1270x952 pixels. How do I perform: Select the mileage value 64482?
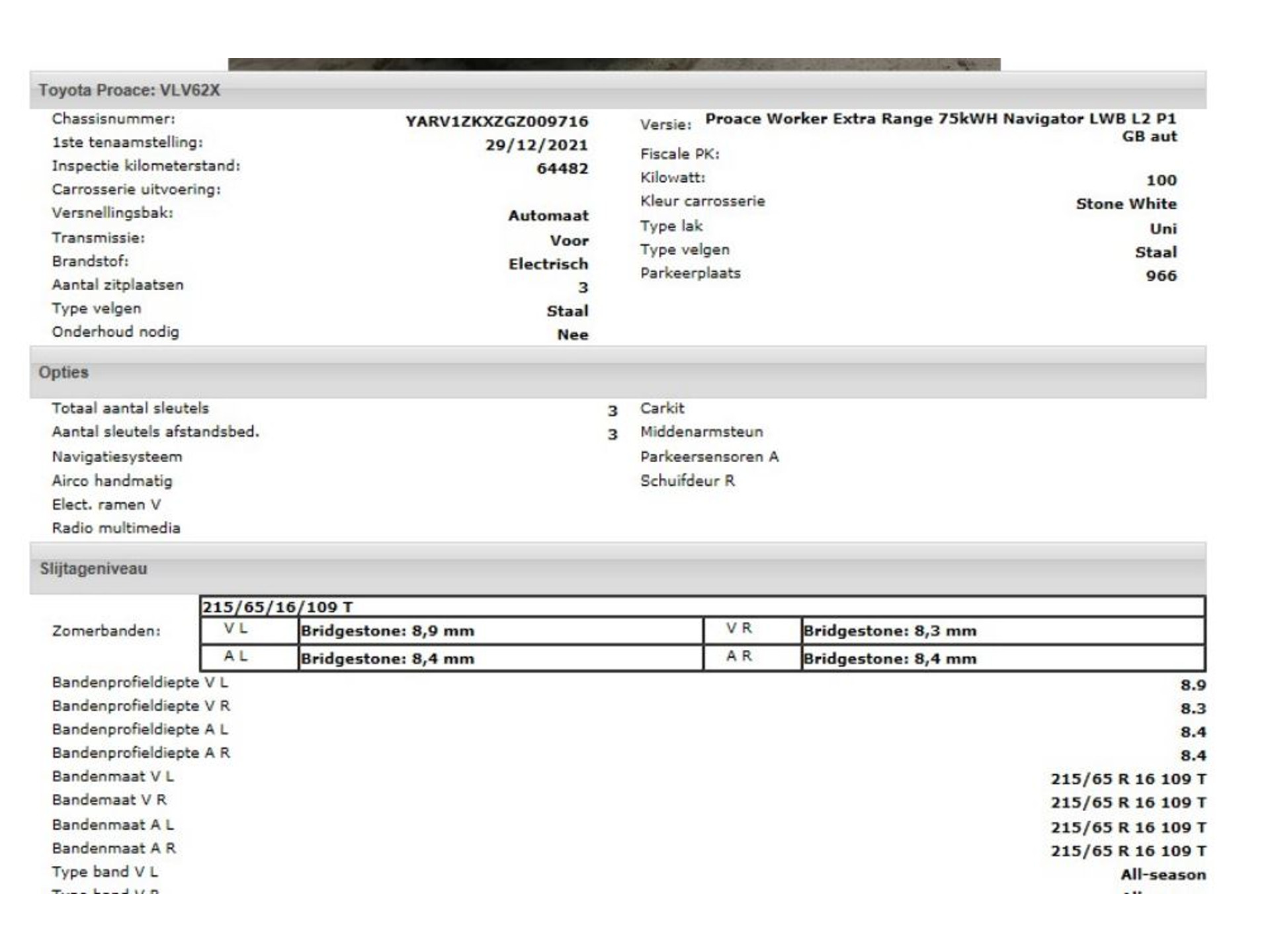coord(562,169)
